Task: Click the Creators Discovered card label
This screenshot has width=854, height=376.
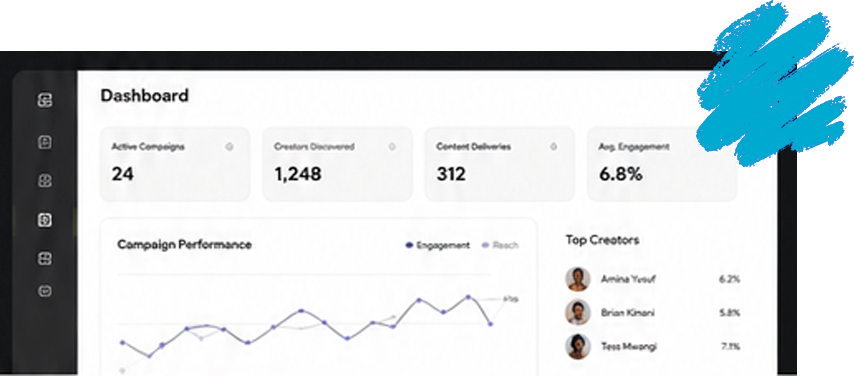Action: 314,147
